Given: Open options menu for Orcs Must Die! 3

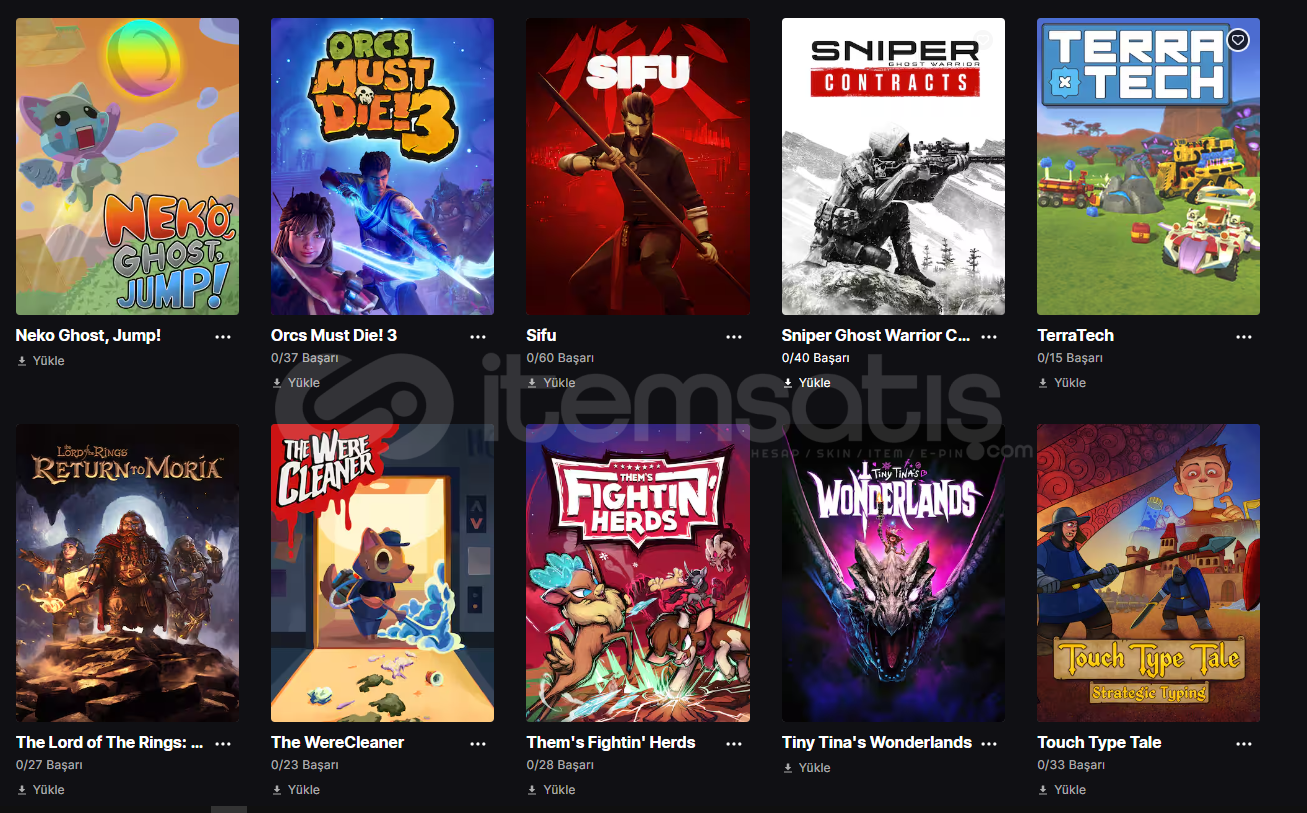Looking at the screenshot, I should pos(478,337).
